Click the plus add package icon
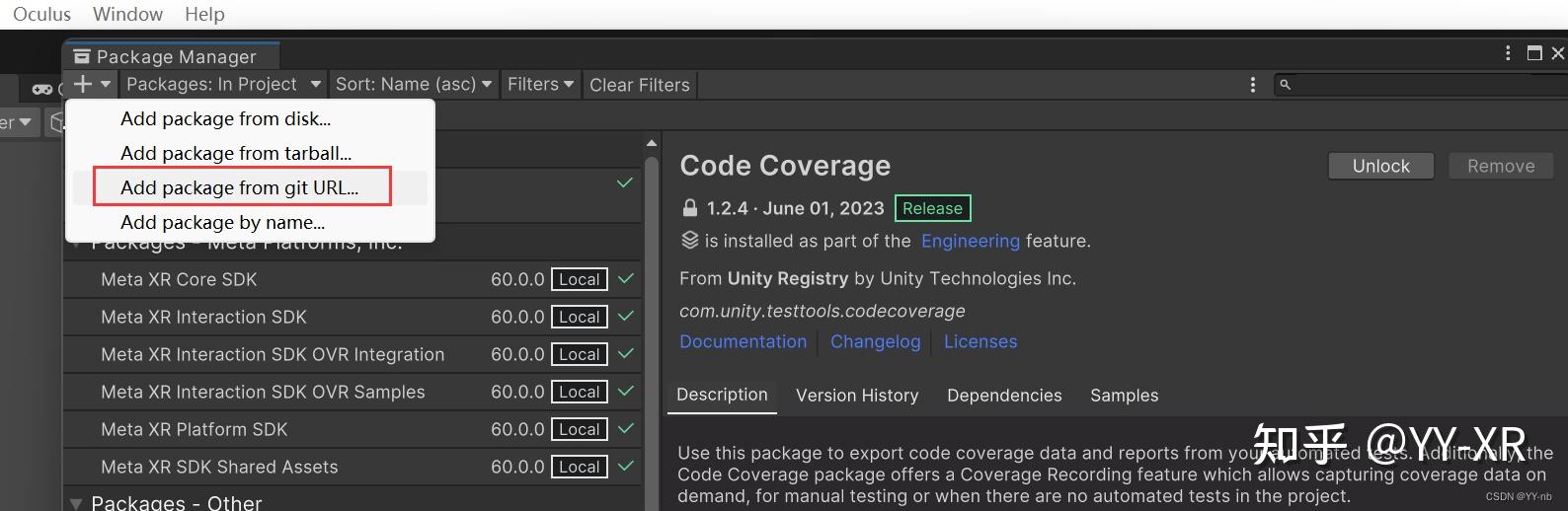 pos(83,85)
